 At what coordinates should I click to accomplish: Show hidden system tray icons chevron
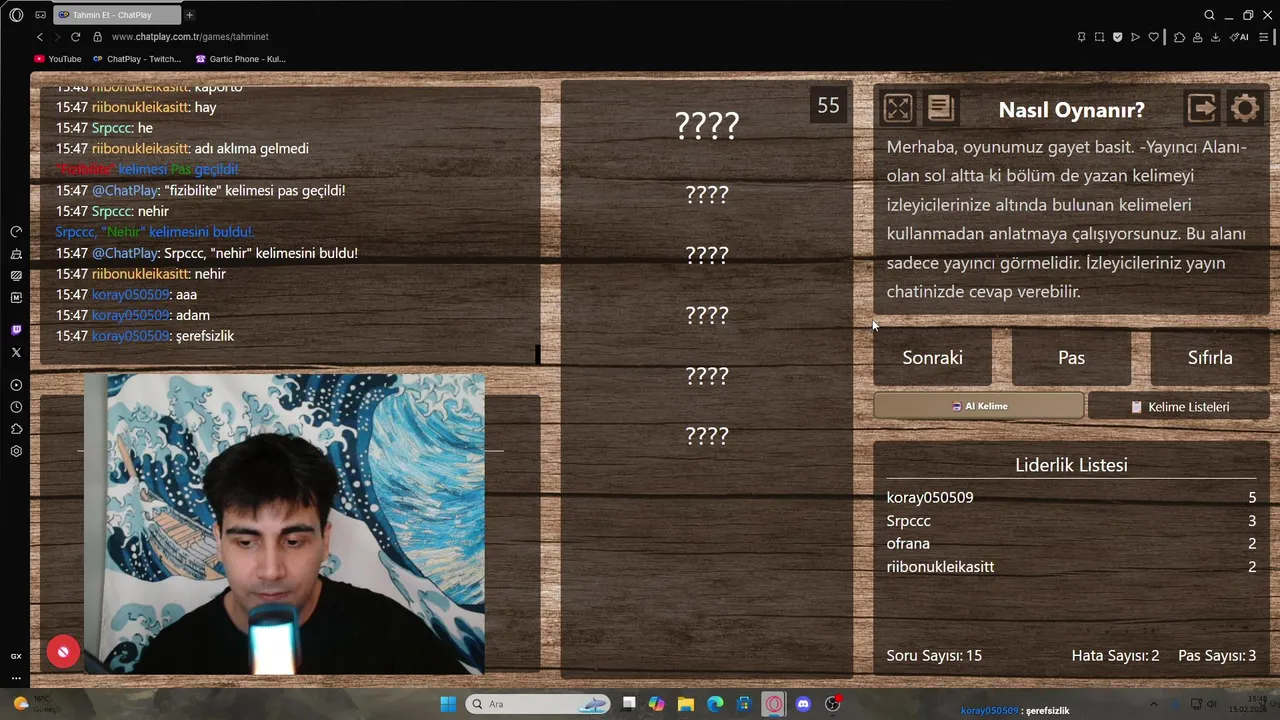point(1153,704)
